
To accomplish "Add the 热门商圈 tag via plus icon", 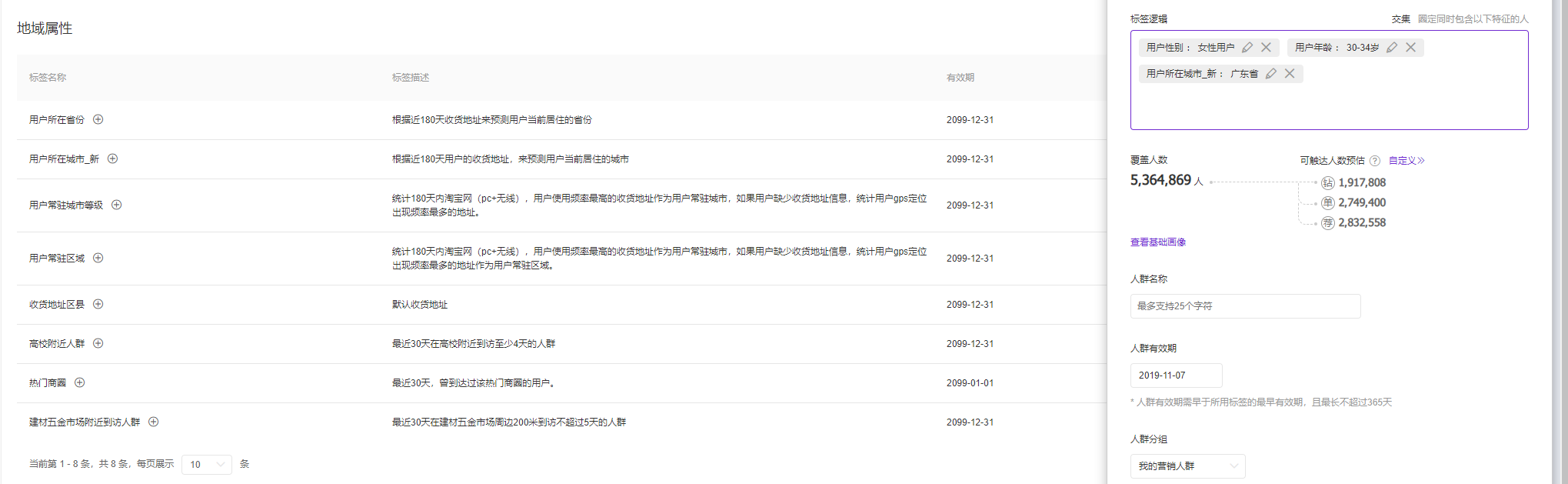I will 80,382.
